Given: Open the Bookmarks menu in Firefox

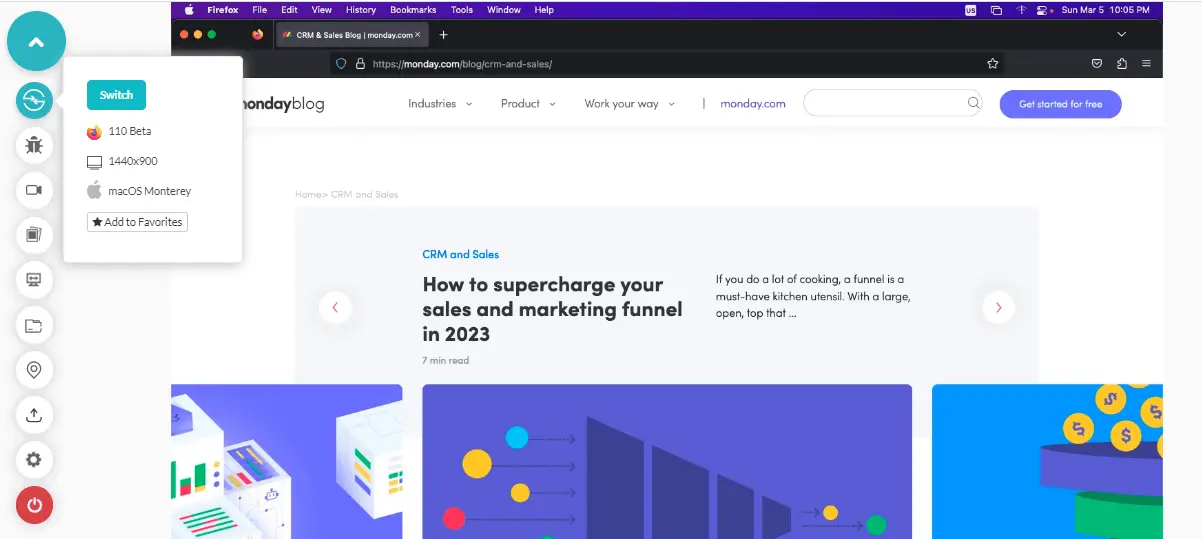Looking at the screenshot, I should coord(413,10).
